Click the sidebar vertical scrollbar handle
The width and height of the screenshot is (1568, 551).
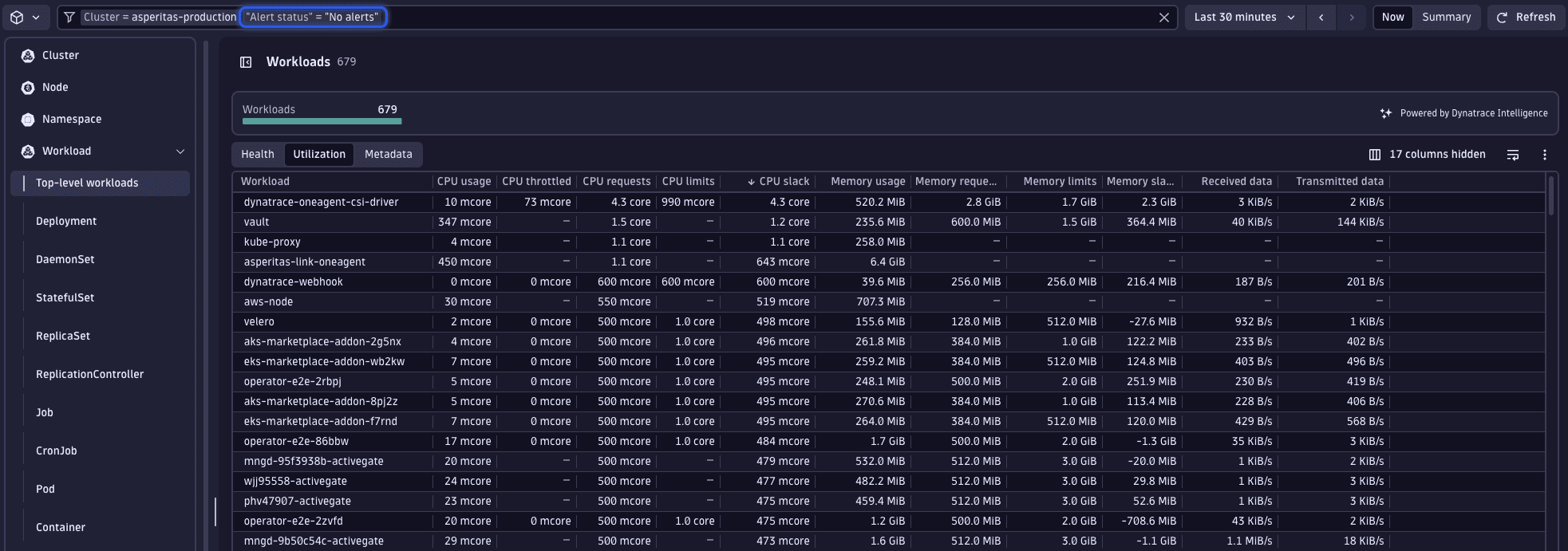click(215, 512)
